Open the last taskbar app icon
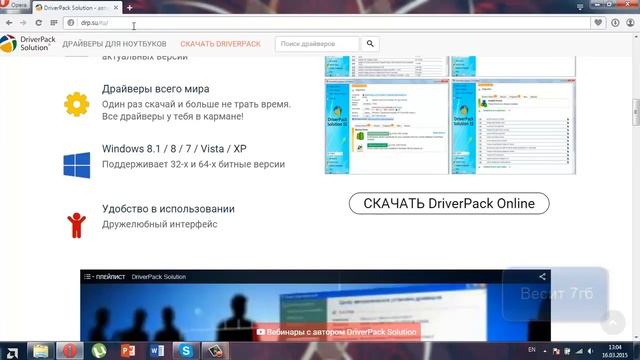Screen dimensions: 640x360 coord(215,351)
